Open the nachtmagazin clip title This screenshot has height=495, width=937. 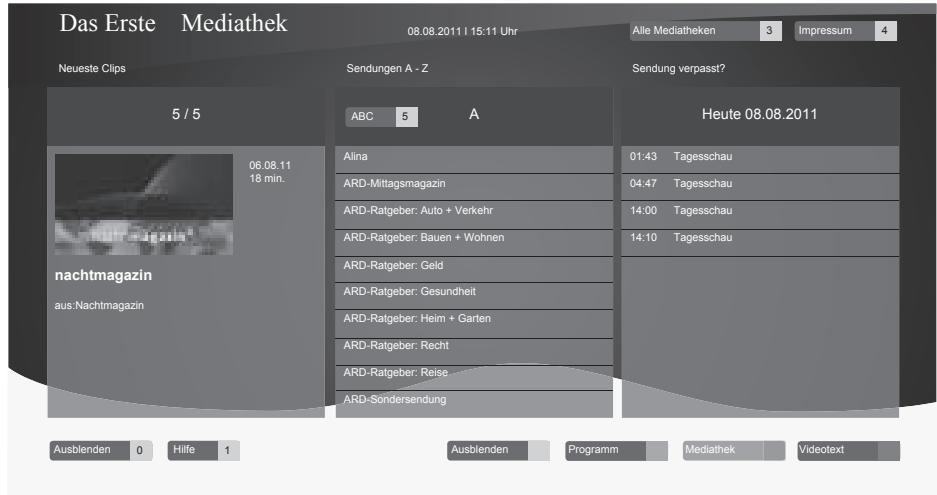pyautogui.click(x=103, y=275)
